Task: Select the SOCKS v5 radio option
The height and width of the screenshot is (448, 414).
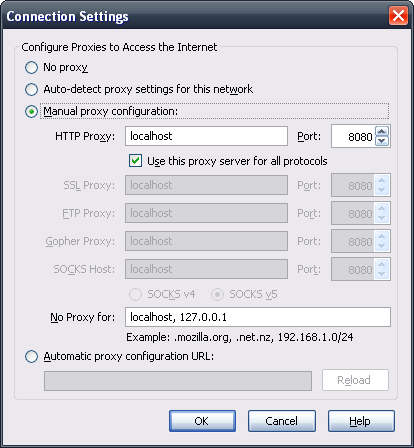Action: (x=217, y=294)
